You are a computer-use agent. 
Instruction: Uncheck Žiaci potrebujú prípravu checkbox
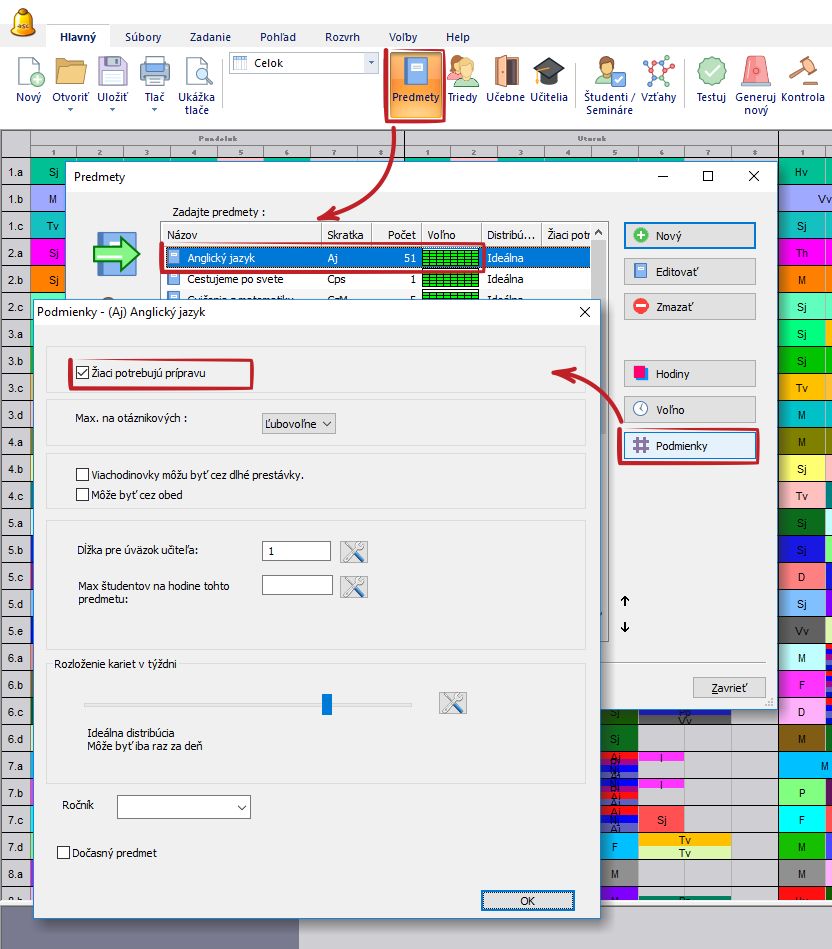[83, 374]
